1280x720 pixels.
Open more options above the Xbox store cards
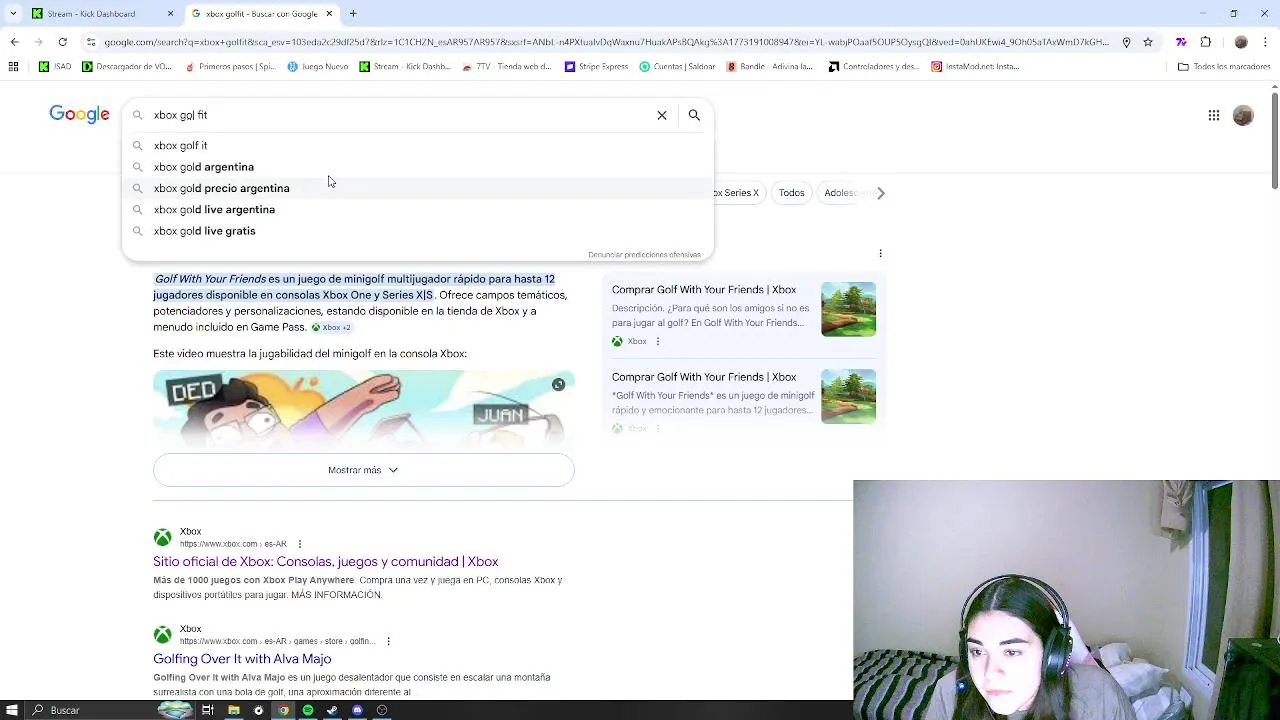(880, 254)
